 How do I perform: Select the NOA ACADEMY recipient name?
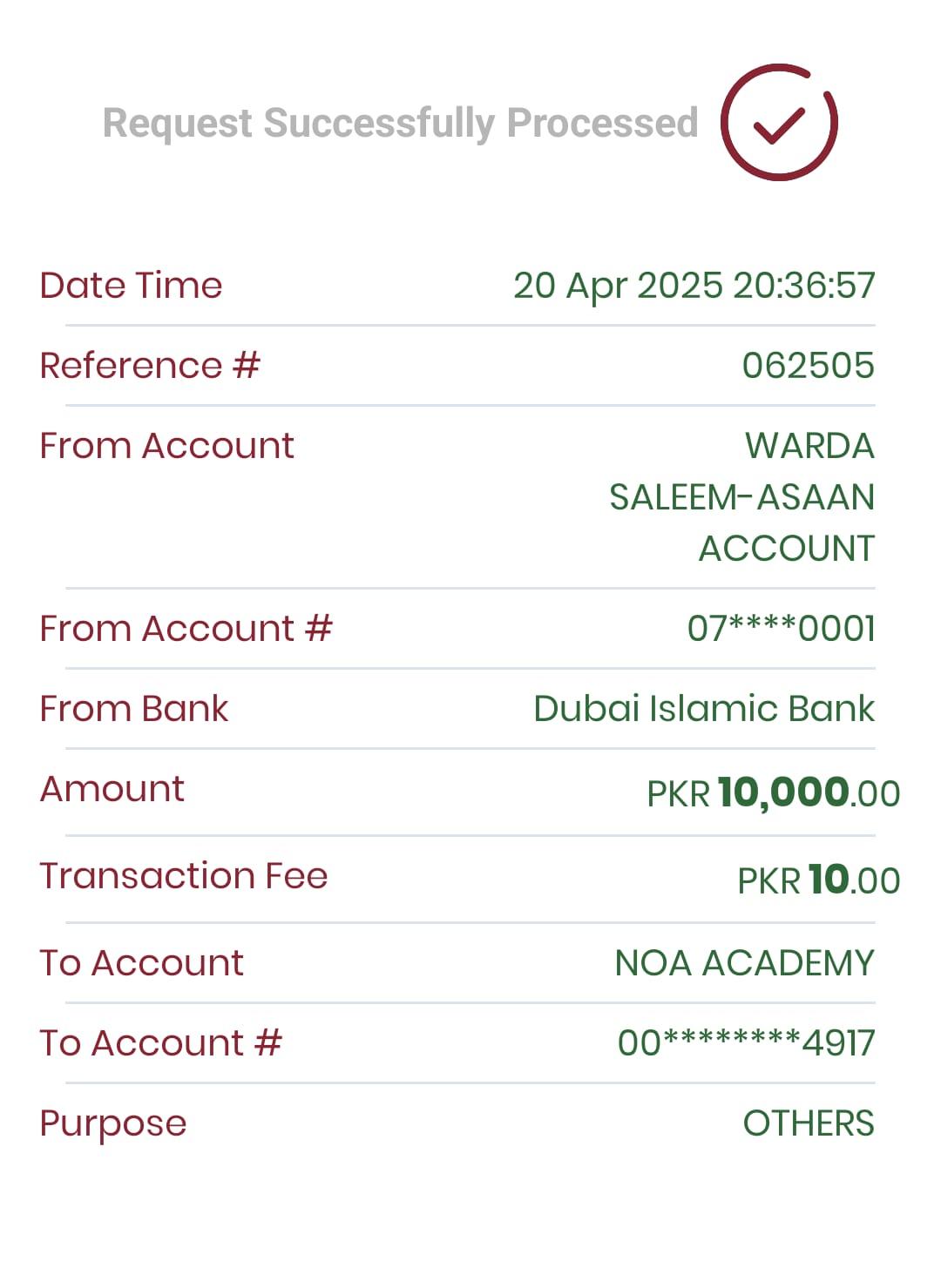pyautogui.click(x=744, y=963)
